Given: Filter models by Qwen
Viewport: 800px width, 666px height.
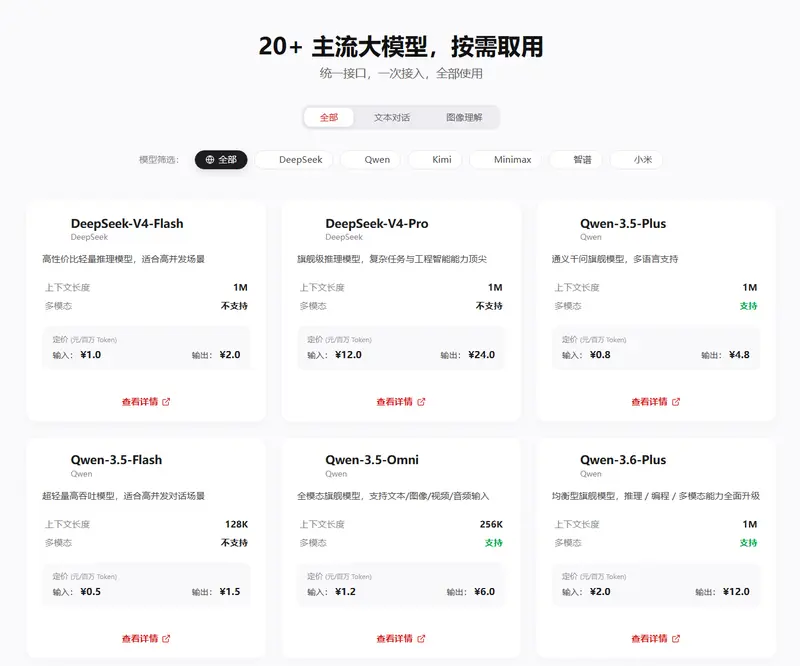Looking at the screenshot, I should click(370, 160).
